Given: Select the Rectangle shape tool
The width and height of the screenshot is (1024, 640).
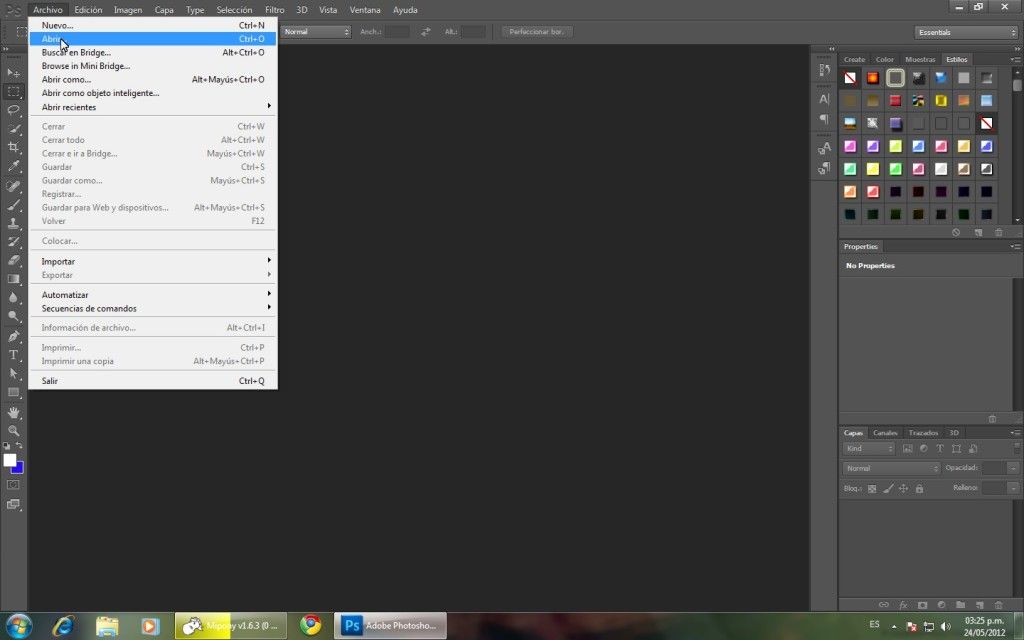Looking at the screenshot, I should click(x=13, y=392).
